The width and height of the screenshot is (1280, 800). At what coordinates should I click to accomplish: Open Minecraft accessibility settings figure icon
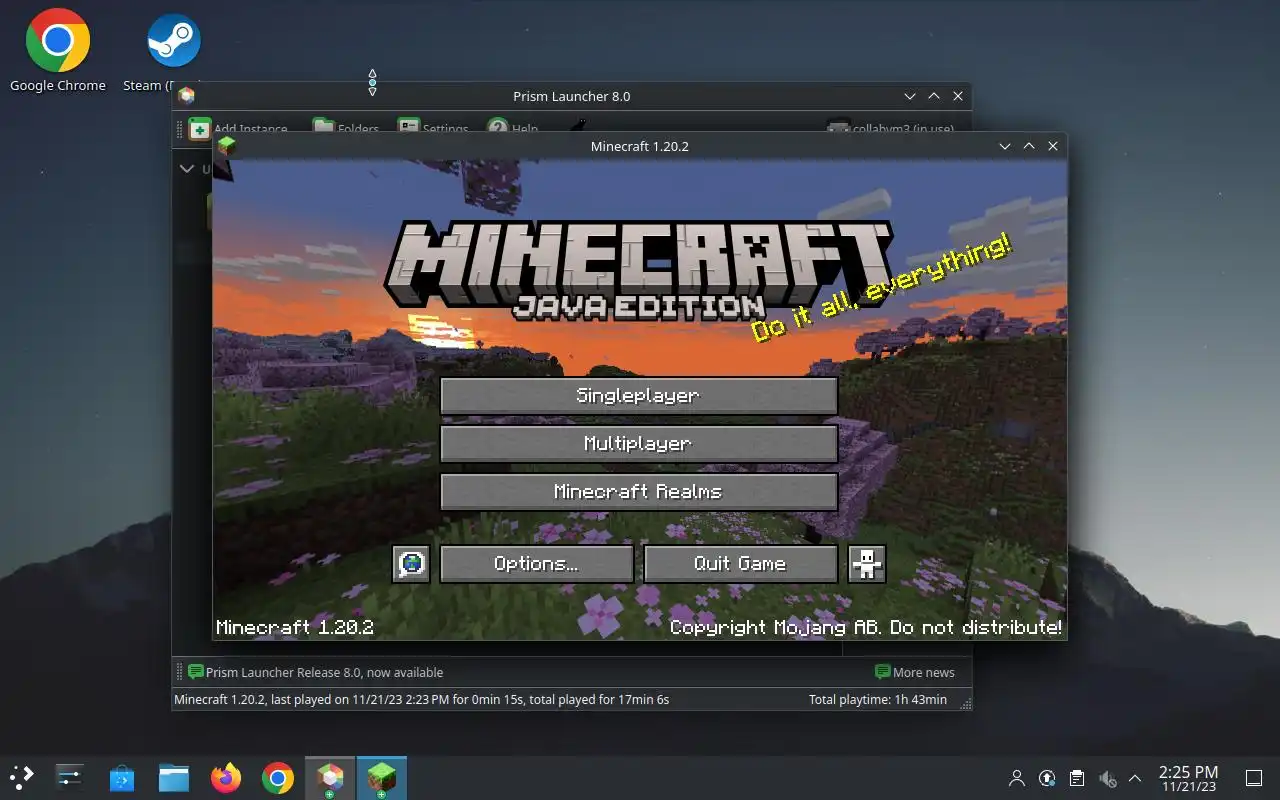pos(867,564)
